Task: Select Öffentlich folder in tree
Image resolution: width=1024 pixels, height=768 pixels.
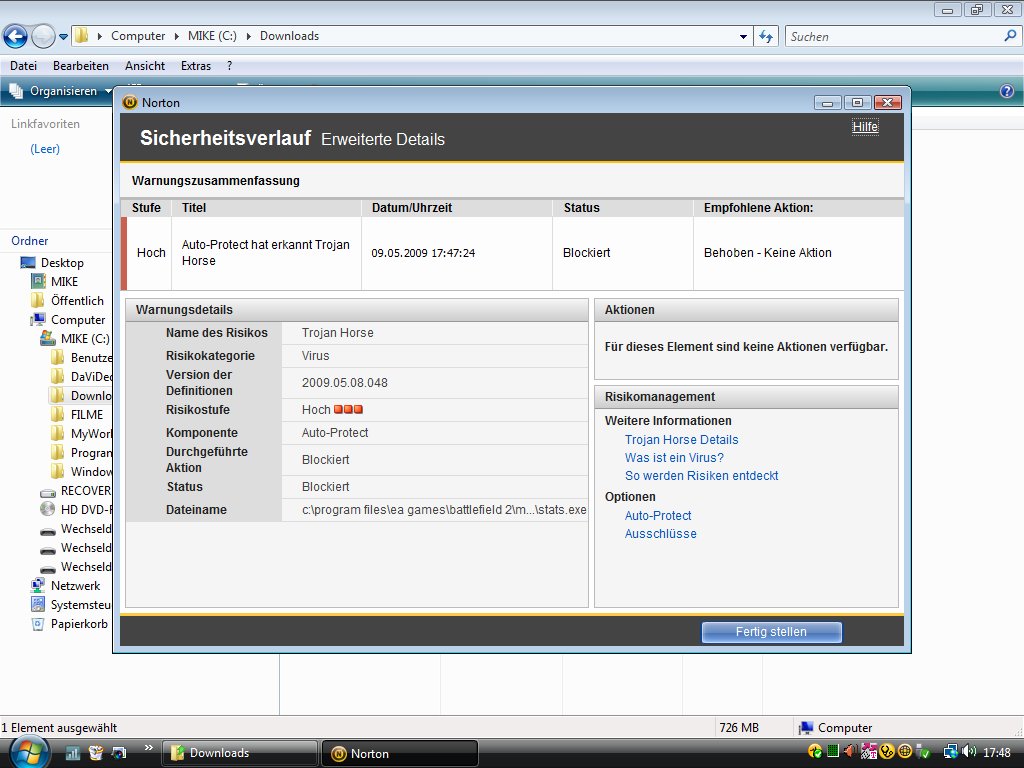Action: (77, 300)
